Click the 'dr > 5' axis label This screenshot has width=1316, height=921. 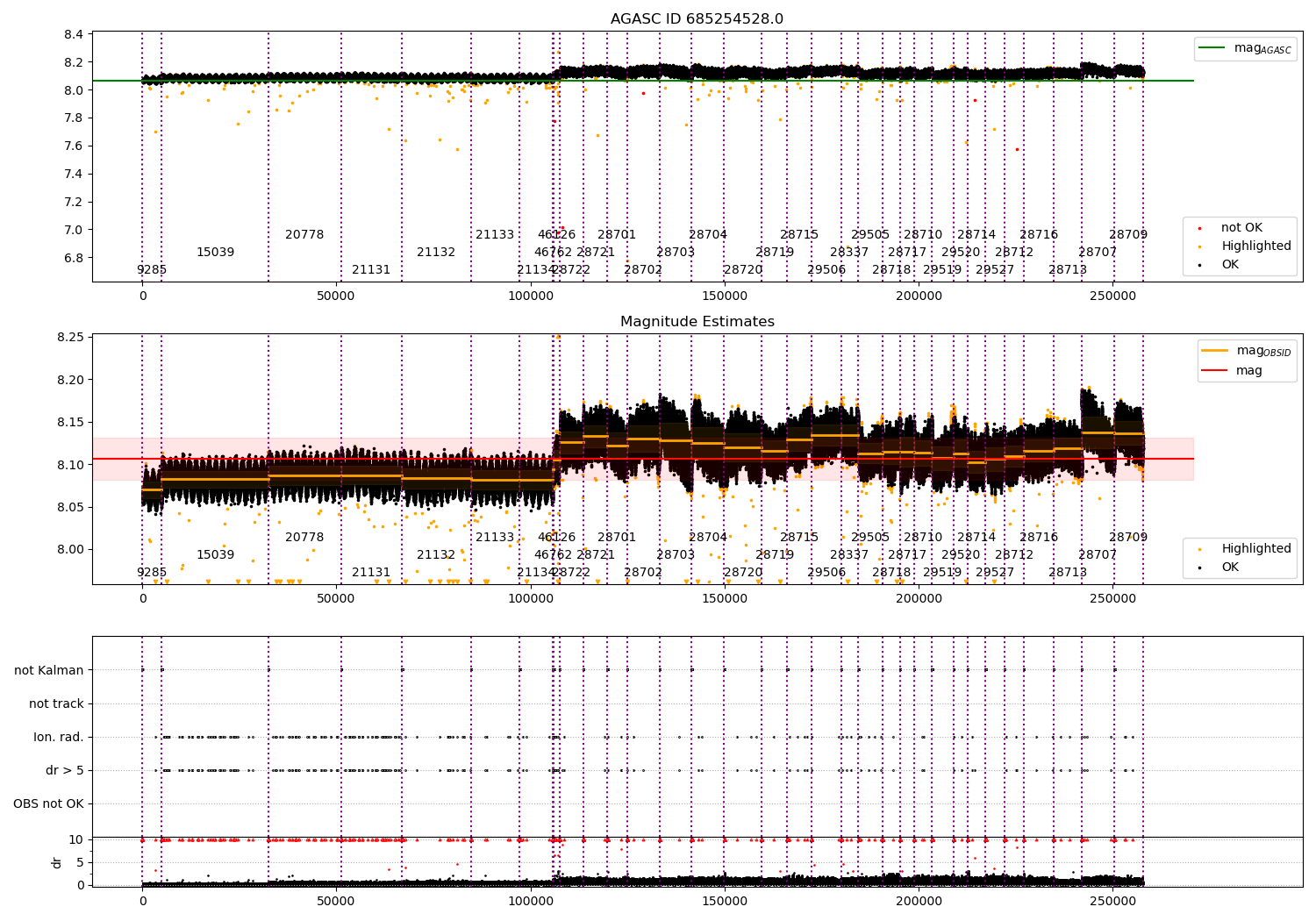coord(65,770)
